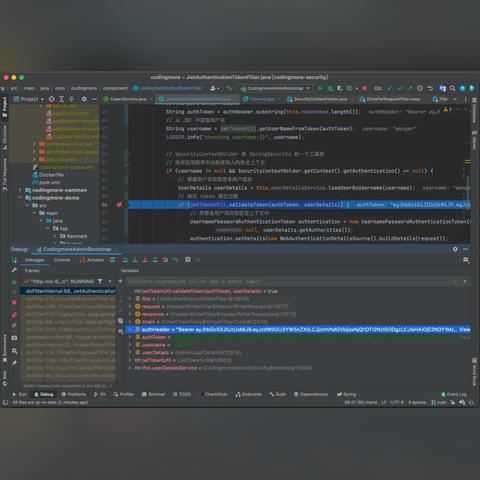Click the Git history clock icon
This screenshot has width=480, height=480.
(x=420, y=88)
